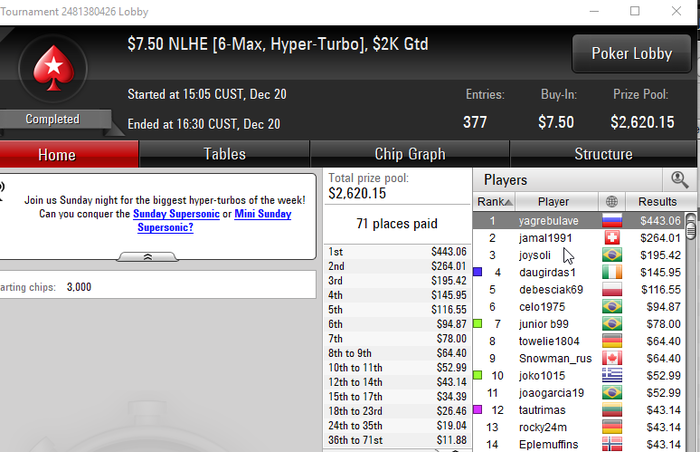700x452 pixels.
Task: Click the Poker Lobby button
Action: click(x=632, y=54)
